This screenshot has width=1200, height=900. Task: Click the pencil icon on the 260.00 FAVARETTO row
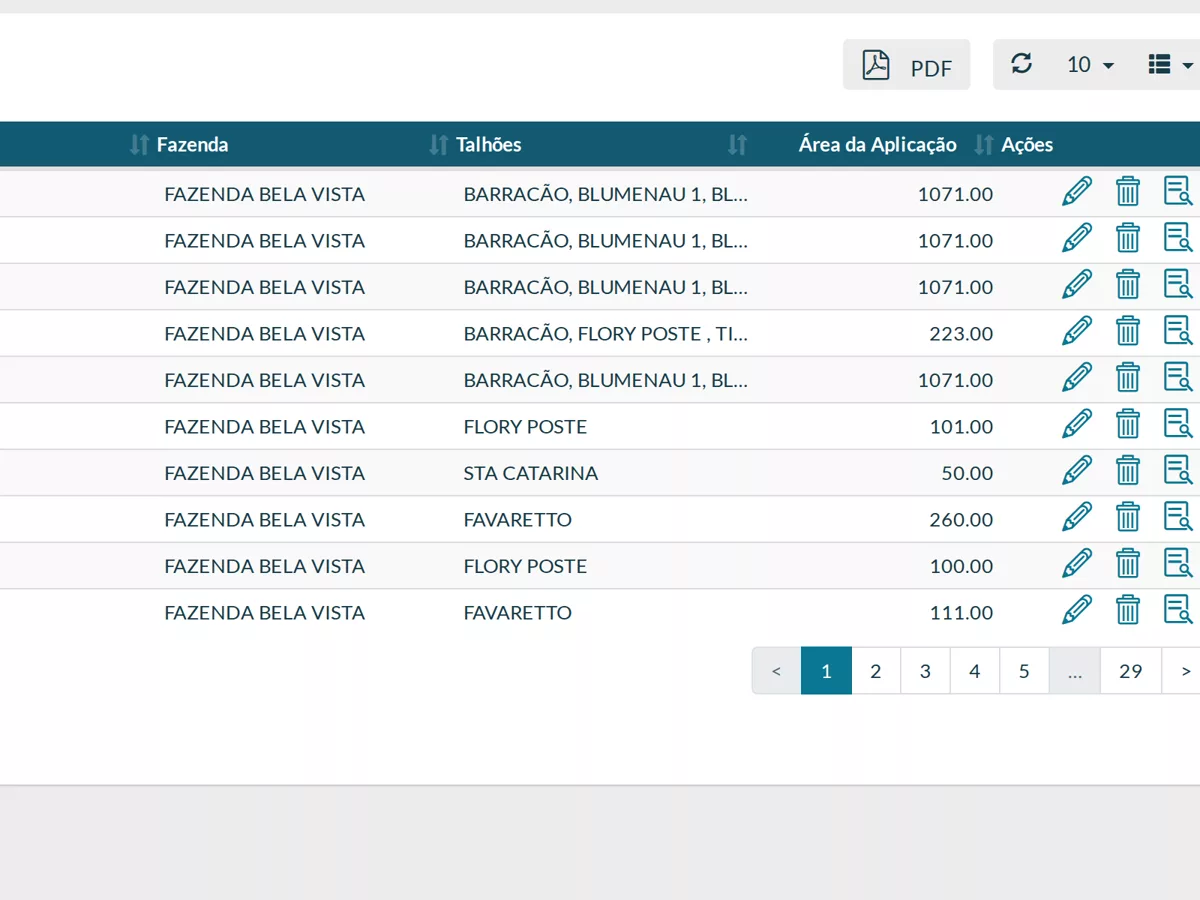coord(1077,517)
